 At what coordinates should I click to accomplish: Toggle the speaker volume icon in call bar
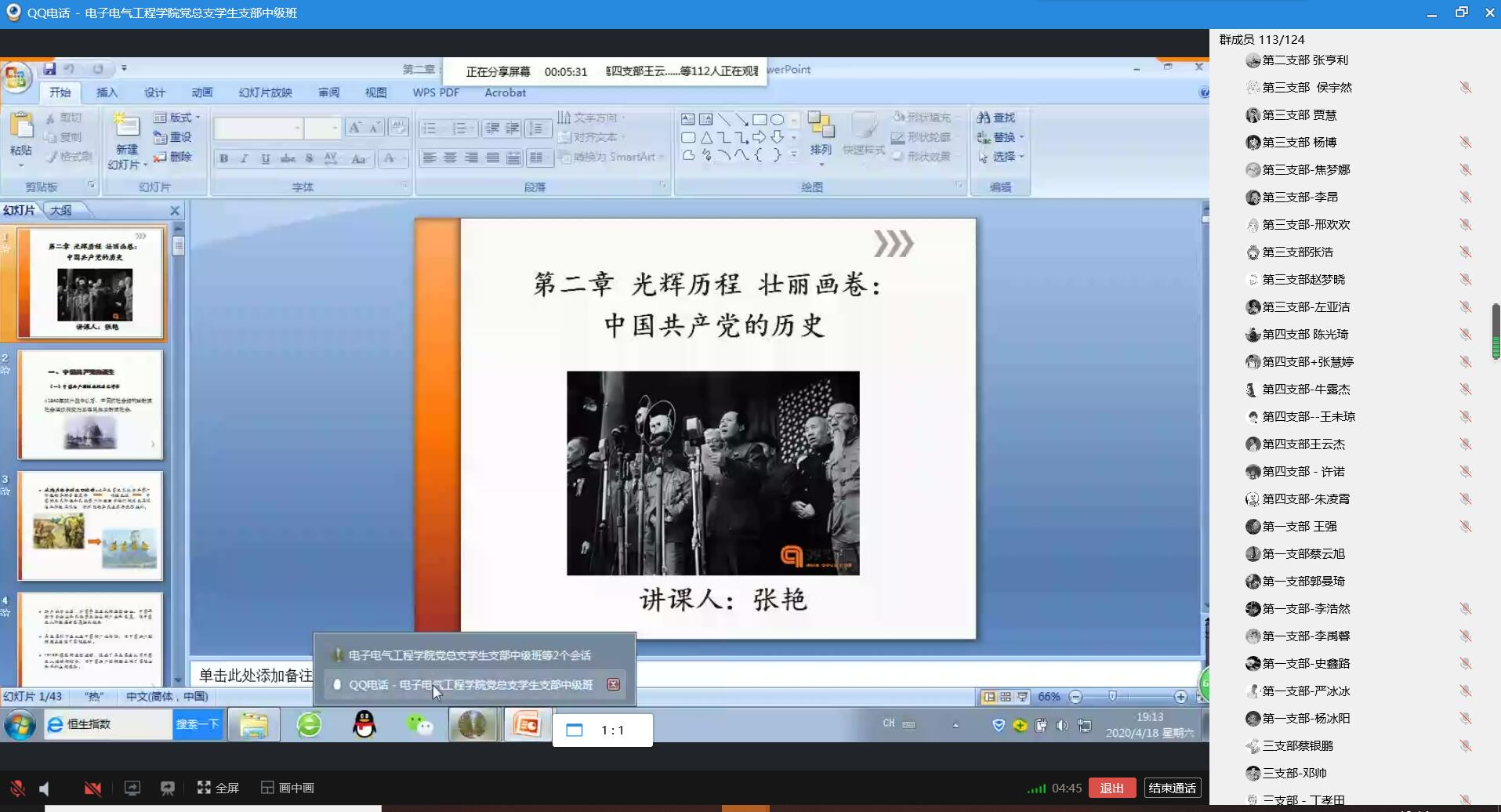pyautogui.click(x=45, y=788)
